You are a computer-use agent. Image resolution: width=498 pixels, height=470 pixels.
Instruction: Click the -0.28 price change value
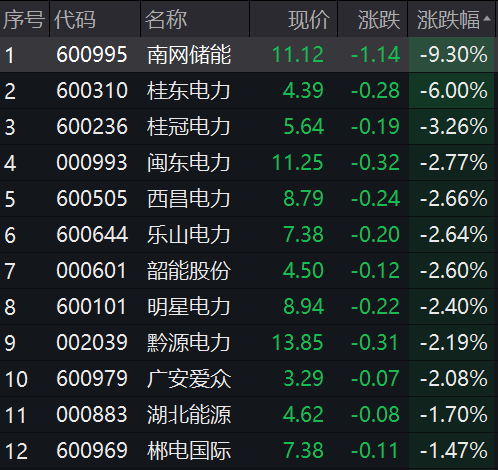click(375, 90)
